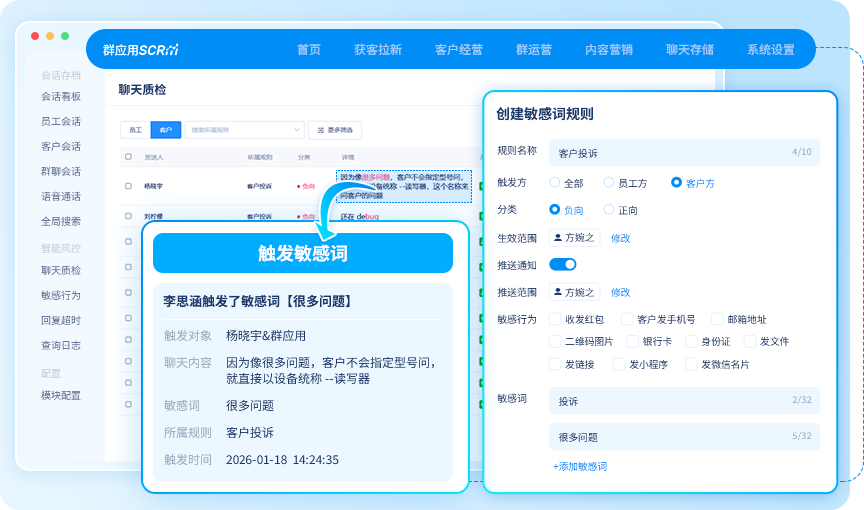
Task: Select 会话看板 in the sidebar
Action: [x=61, y=96]
